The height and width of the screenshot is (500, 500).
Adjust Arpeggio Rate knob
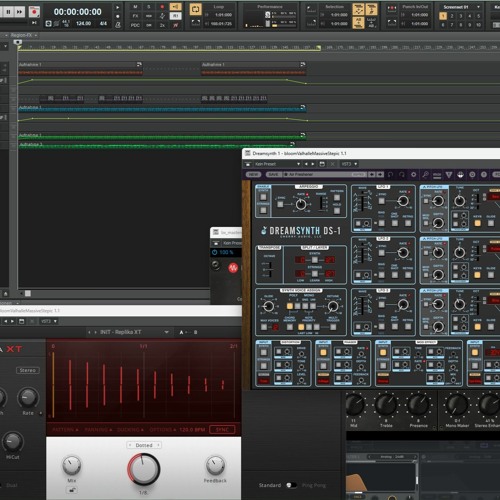pos(301,204)
